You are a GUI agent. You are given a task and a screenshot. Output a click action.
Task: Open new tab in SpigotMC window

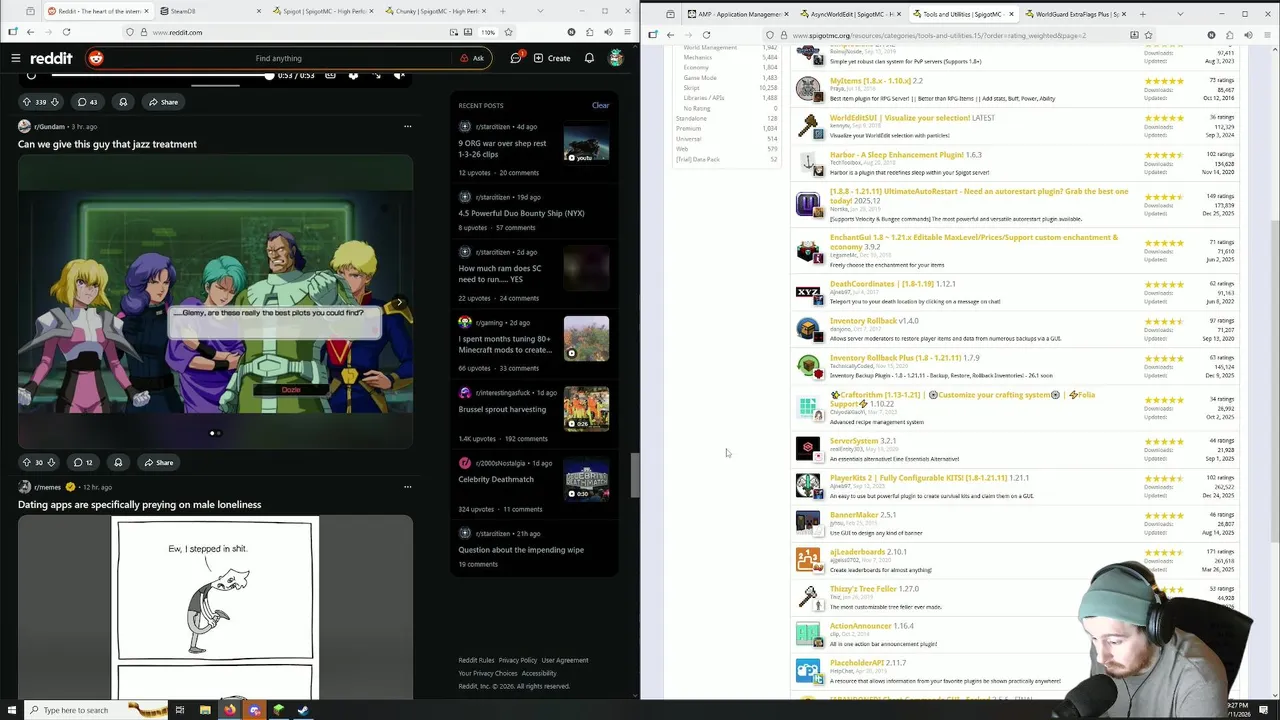pyautogui.click(x=1142, y=14)
